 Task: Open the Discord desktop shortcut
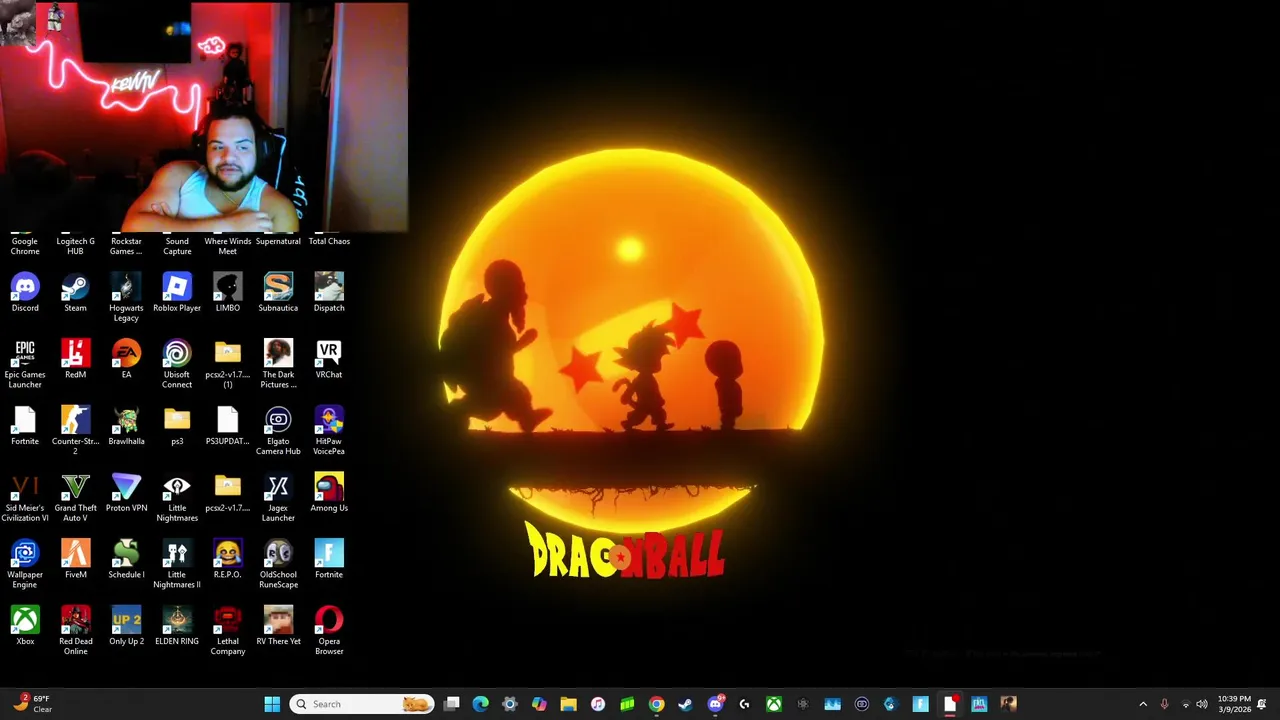(25, 292)
